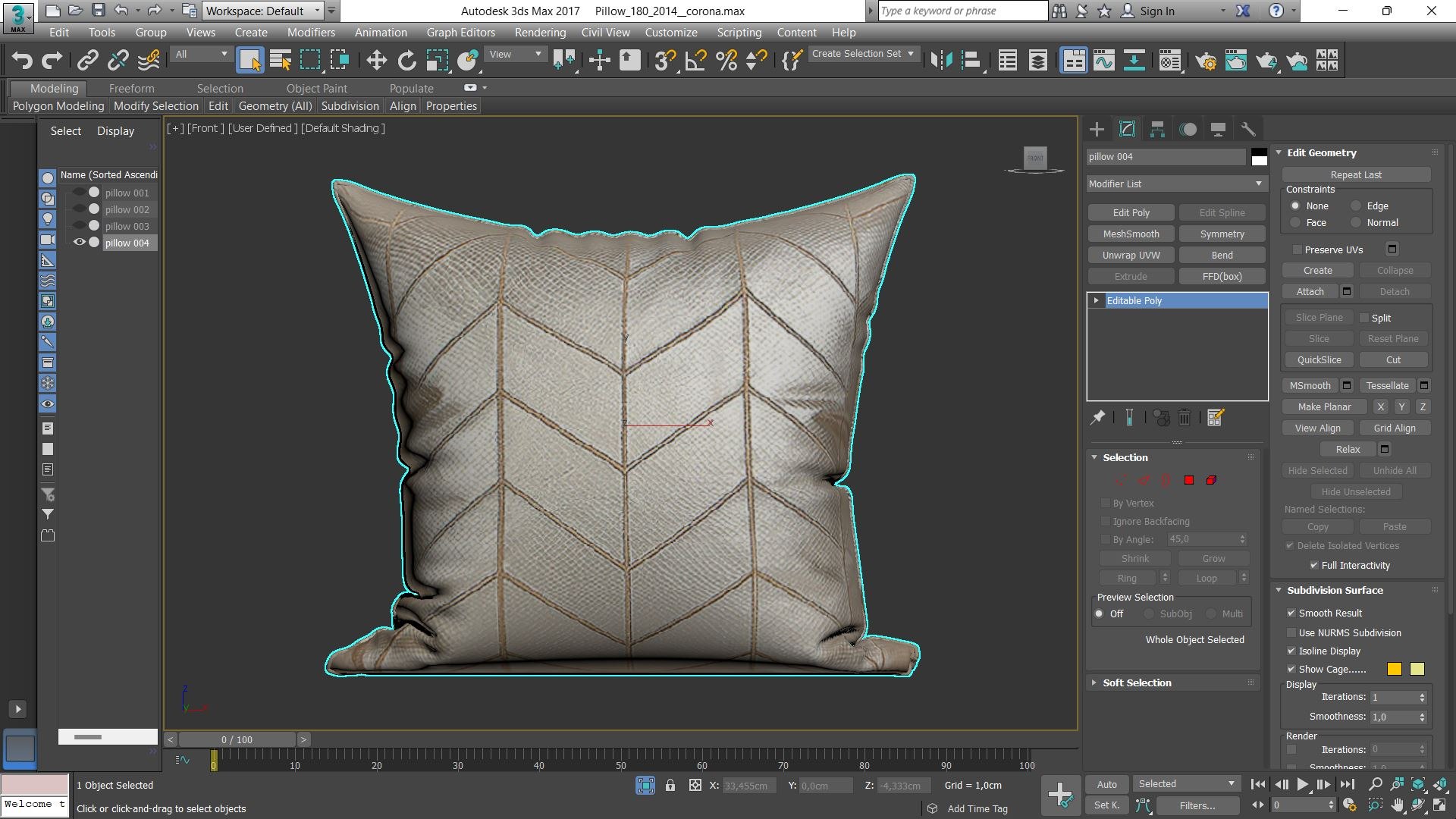1456x819 pixels.
Task: Toggle visibility eye for pillow 004
Action: coord(79,243)
